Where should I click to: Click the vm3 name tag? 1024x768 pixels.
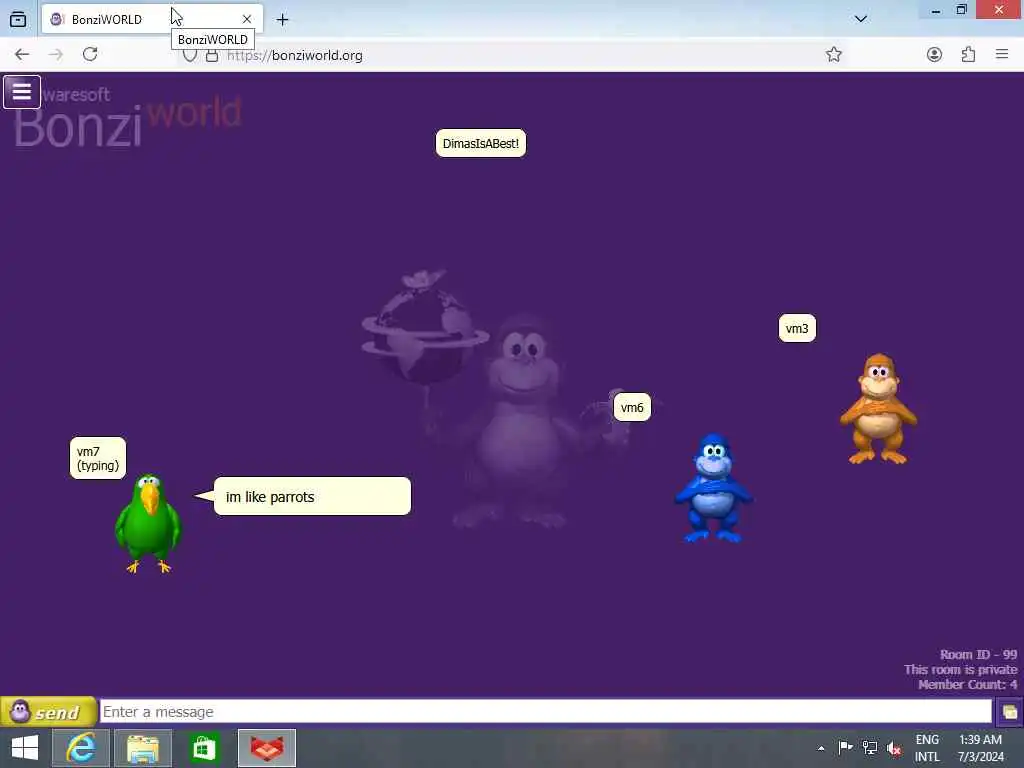(797, 328)
